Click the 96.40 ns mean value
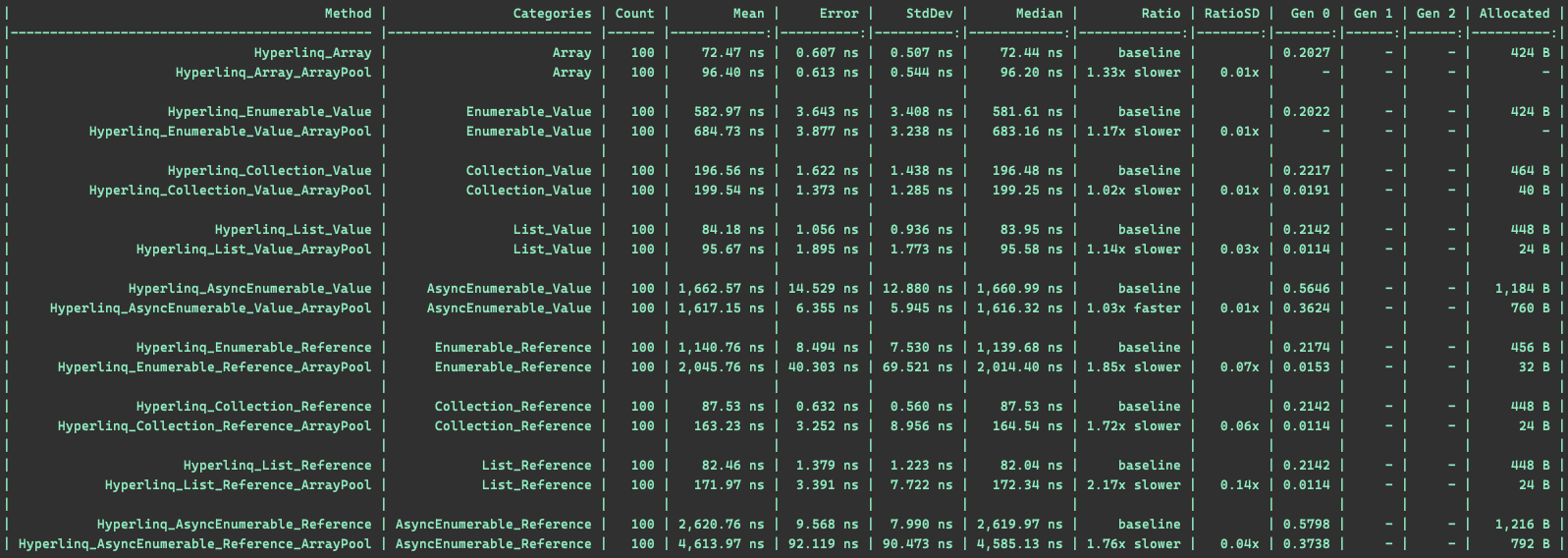1568x558 pixels. (733, 73)
